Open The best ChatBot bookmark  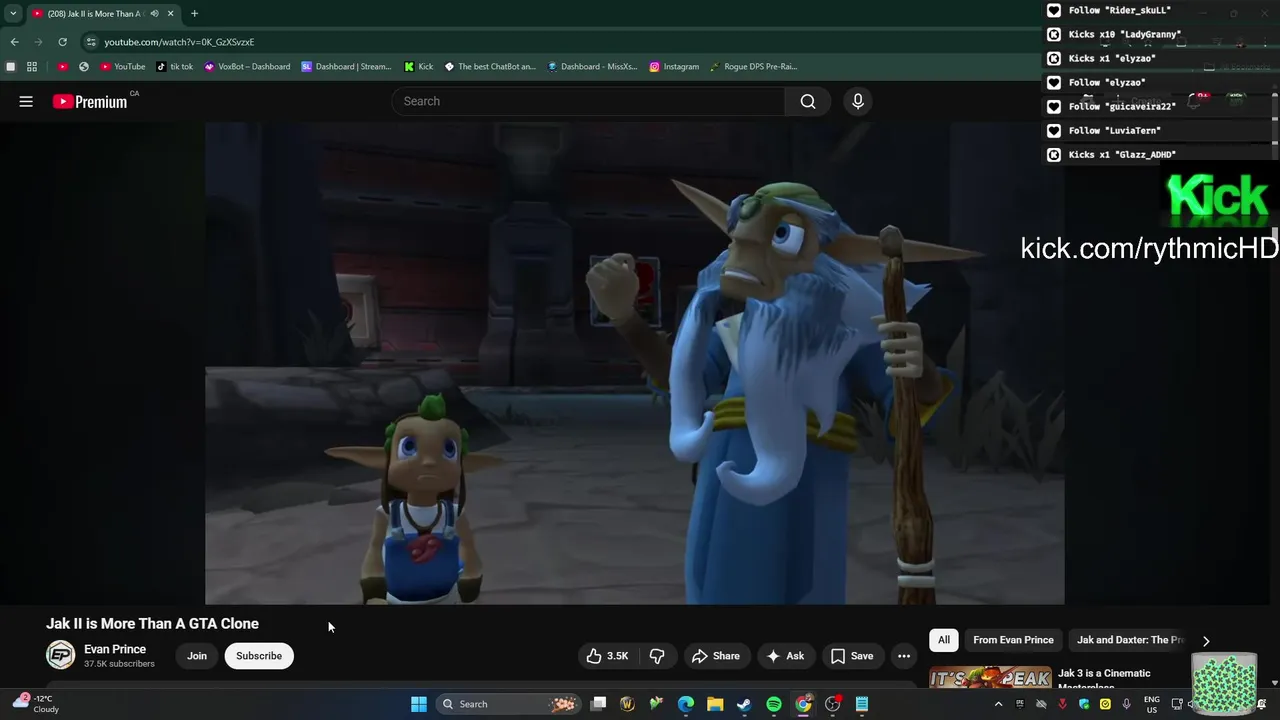[490, 67]
